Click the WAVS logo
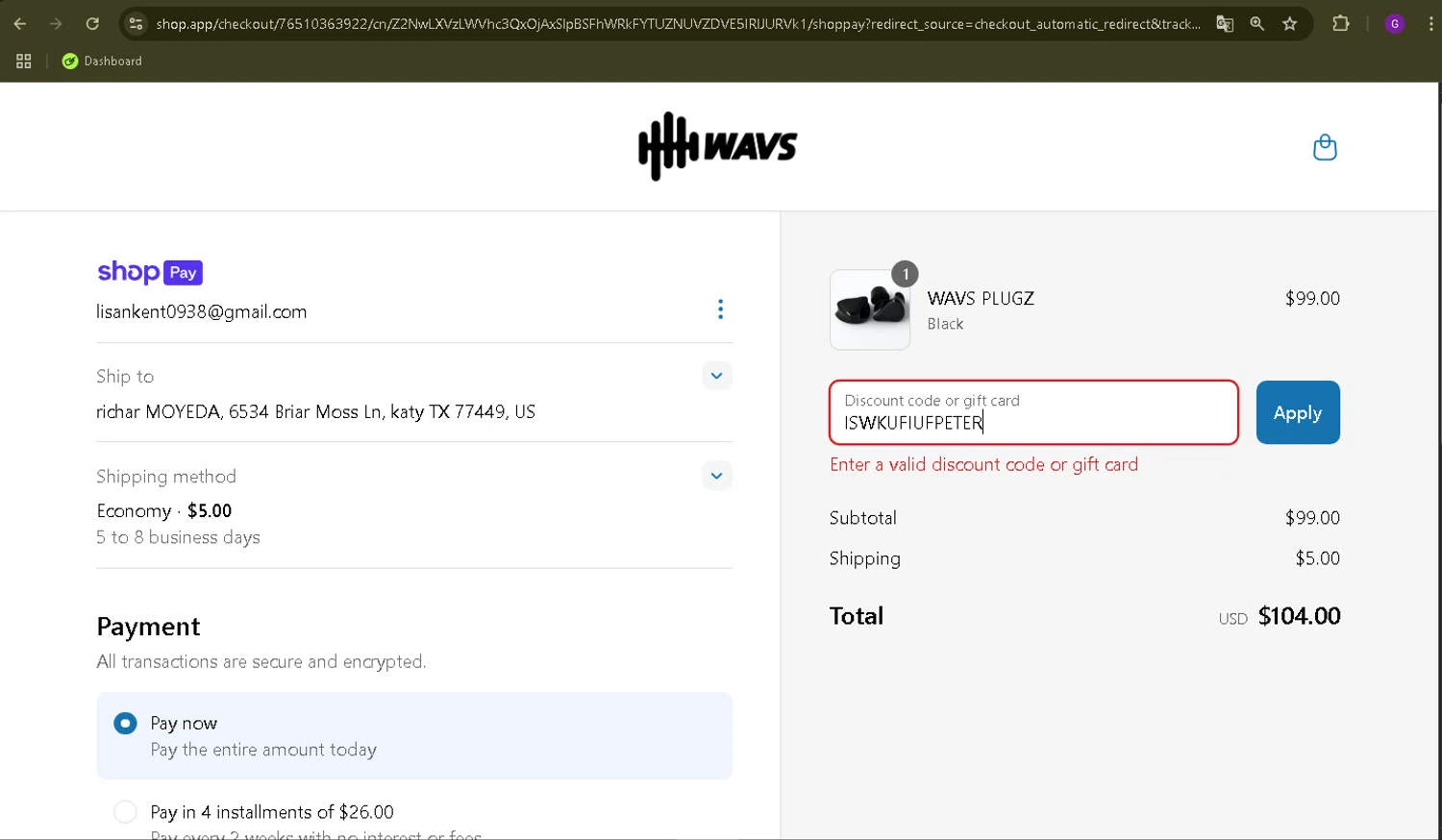Viewport: 1442px width, 840px height. pyautogui.click(x=718, y=146)
